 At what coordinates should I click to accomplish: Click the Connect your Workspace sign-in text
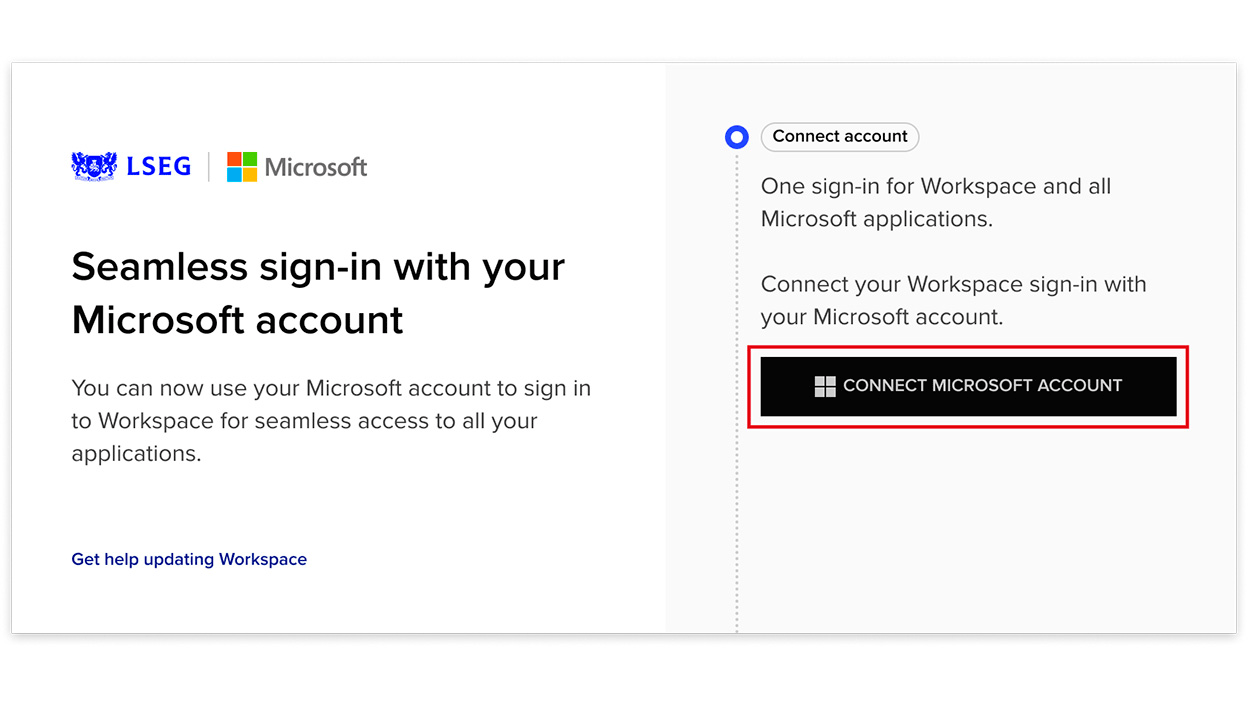(x=953, y=300)
